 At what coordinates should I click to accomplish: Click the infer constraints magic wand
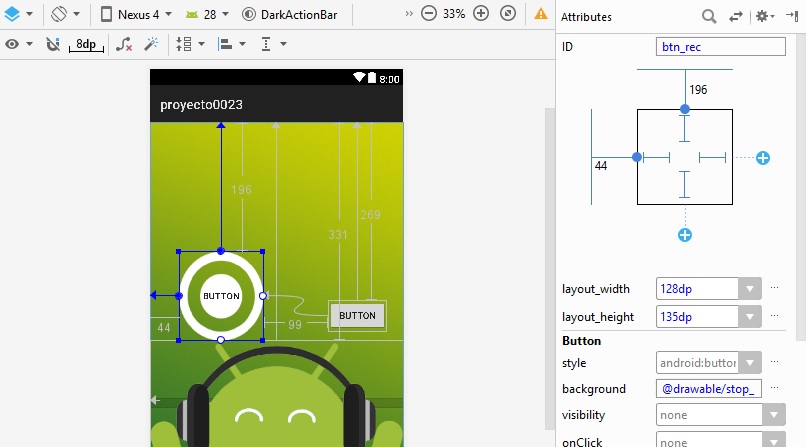(x=151, y=44)
